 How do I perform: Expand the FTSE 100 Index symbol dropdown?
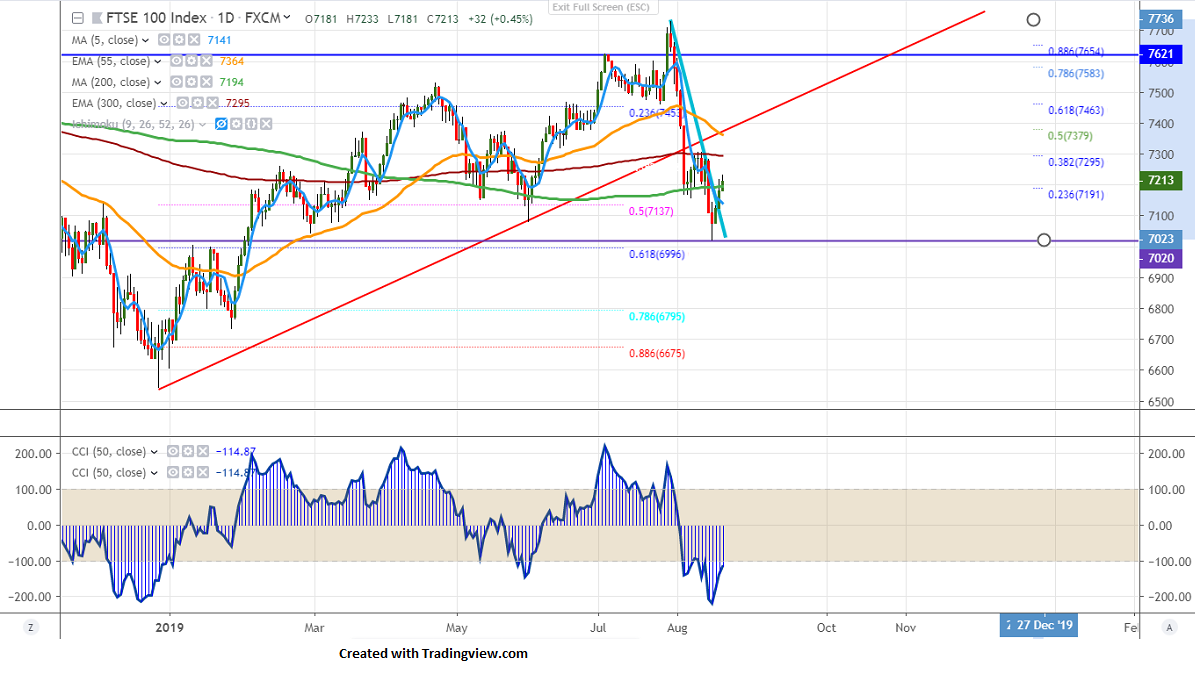288,17
